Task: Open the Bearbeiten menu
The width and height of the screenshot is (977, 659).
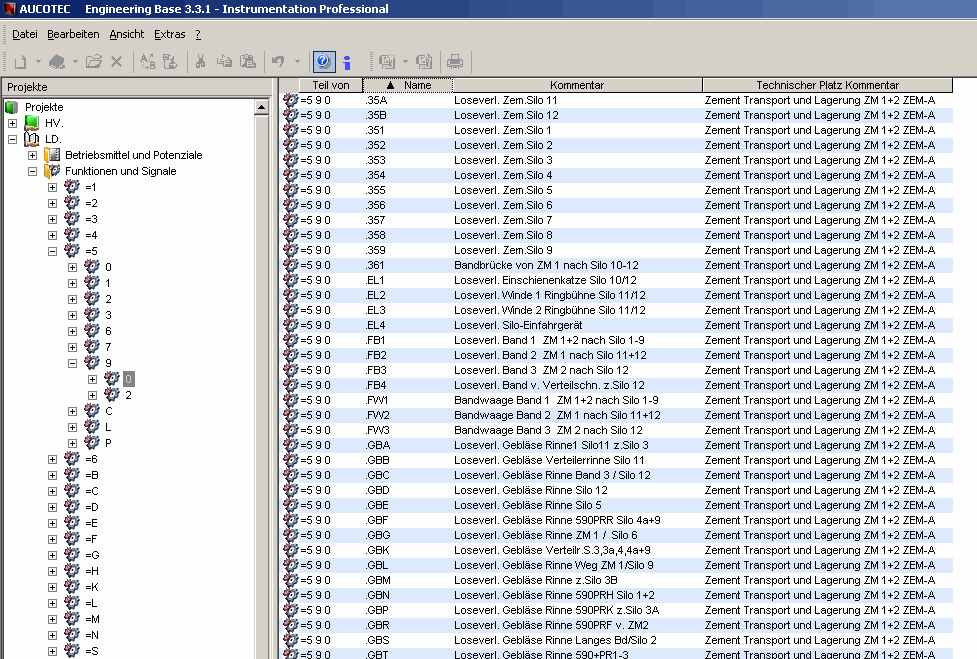Action: coord(73,34)
